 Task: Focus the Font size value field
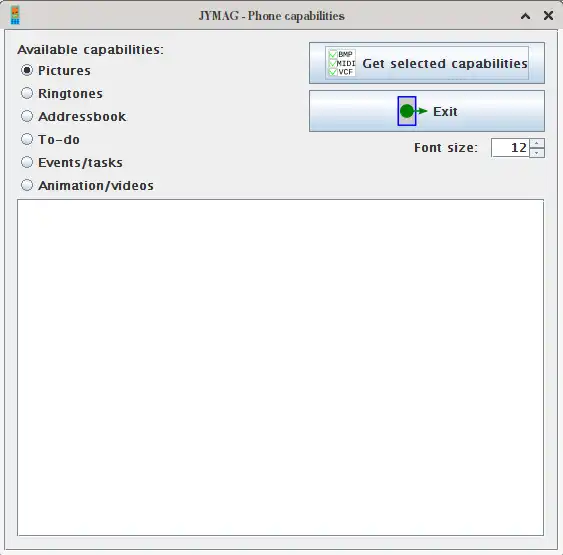click(510, 148)
